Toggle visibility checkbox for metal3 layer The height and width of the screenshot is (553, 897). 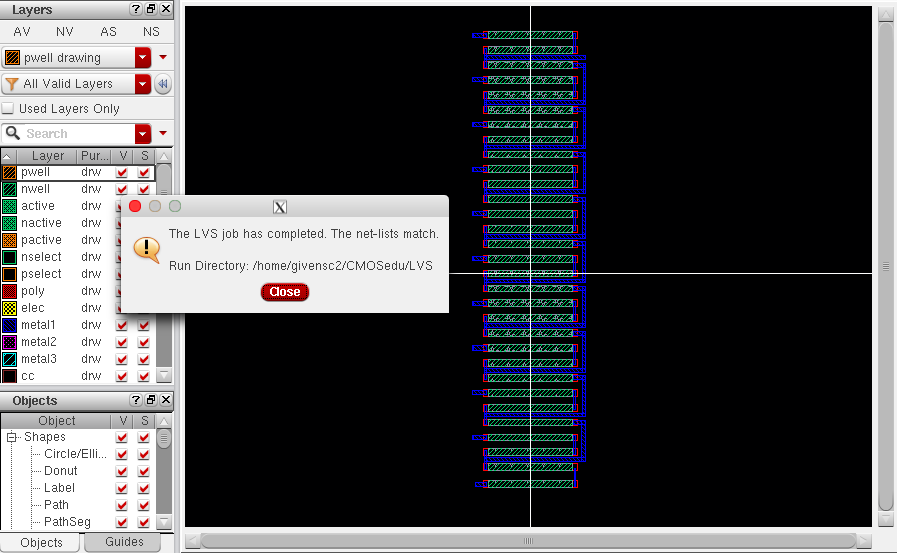[121, 359]
